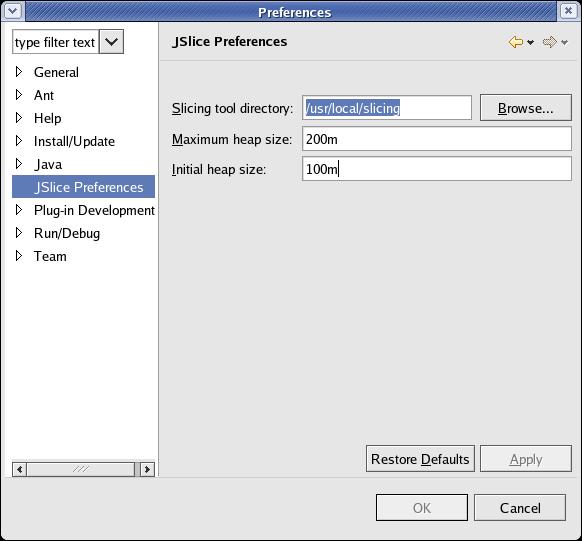
Task: Select the Install/Update category
Action: [74, 141]
